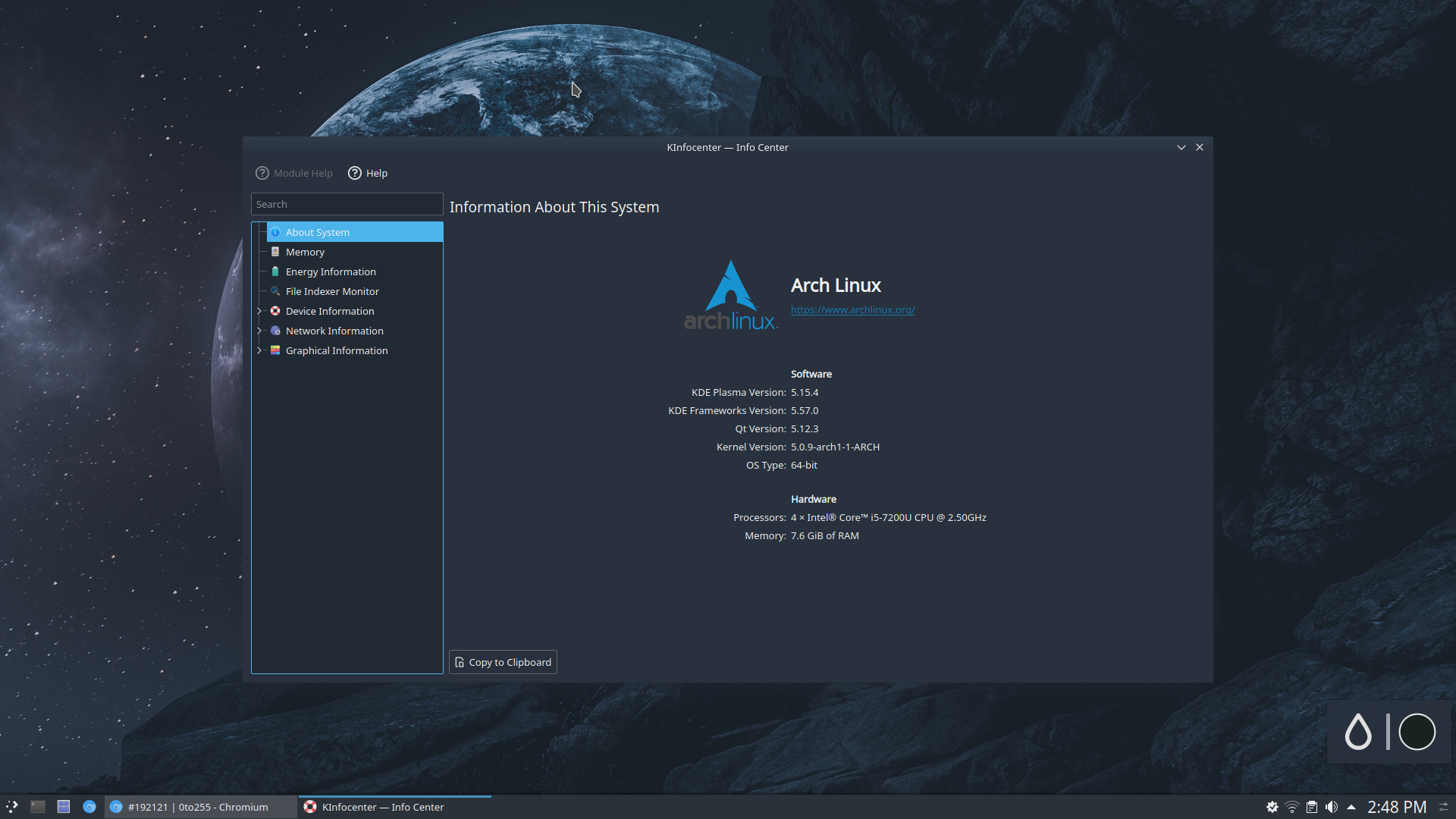Click the About System info icon

[x=275, y=231]
